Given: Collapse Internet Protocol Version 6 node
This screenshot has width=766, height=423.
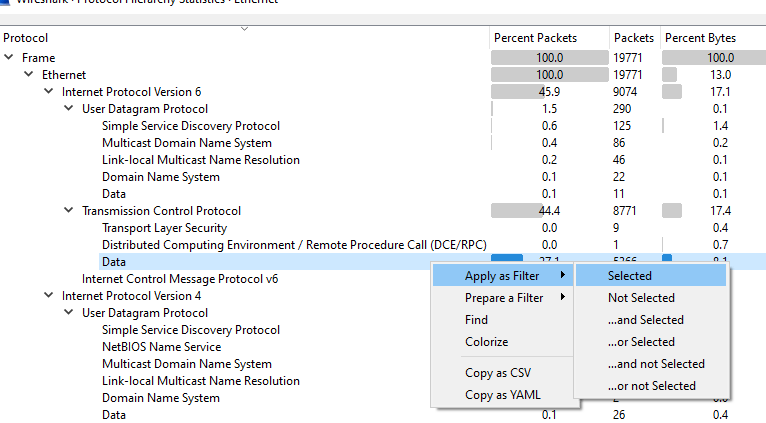Looking at the screenshot, I should pos(49,92).
